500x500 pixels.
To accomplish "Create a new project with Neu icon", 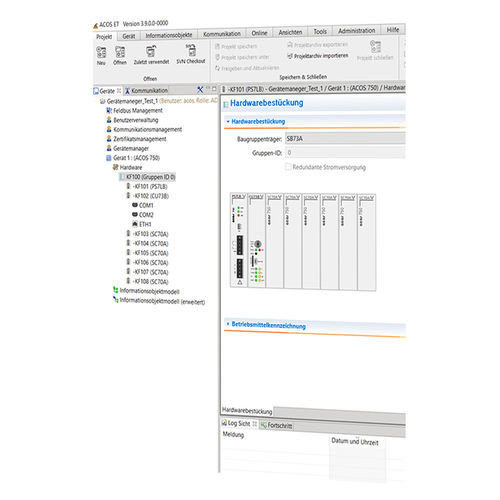I will coord(101,55).
